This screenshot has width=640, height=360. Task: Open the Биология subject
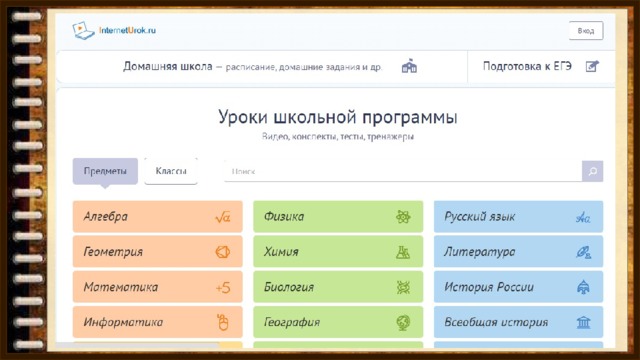(x=338, y=287)
